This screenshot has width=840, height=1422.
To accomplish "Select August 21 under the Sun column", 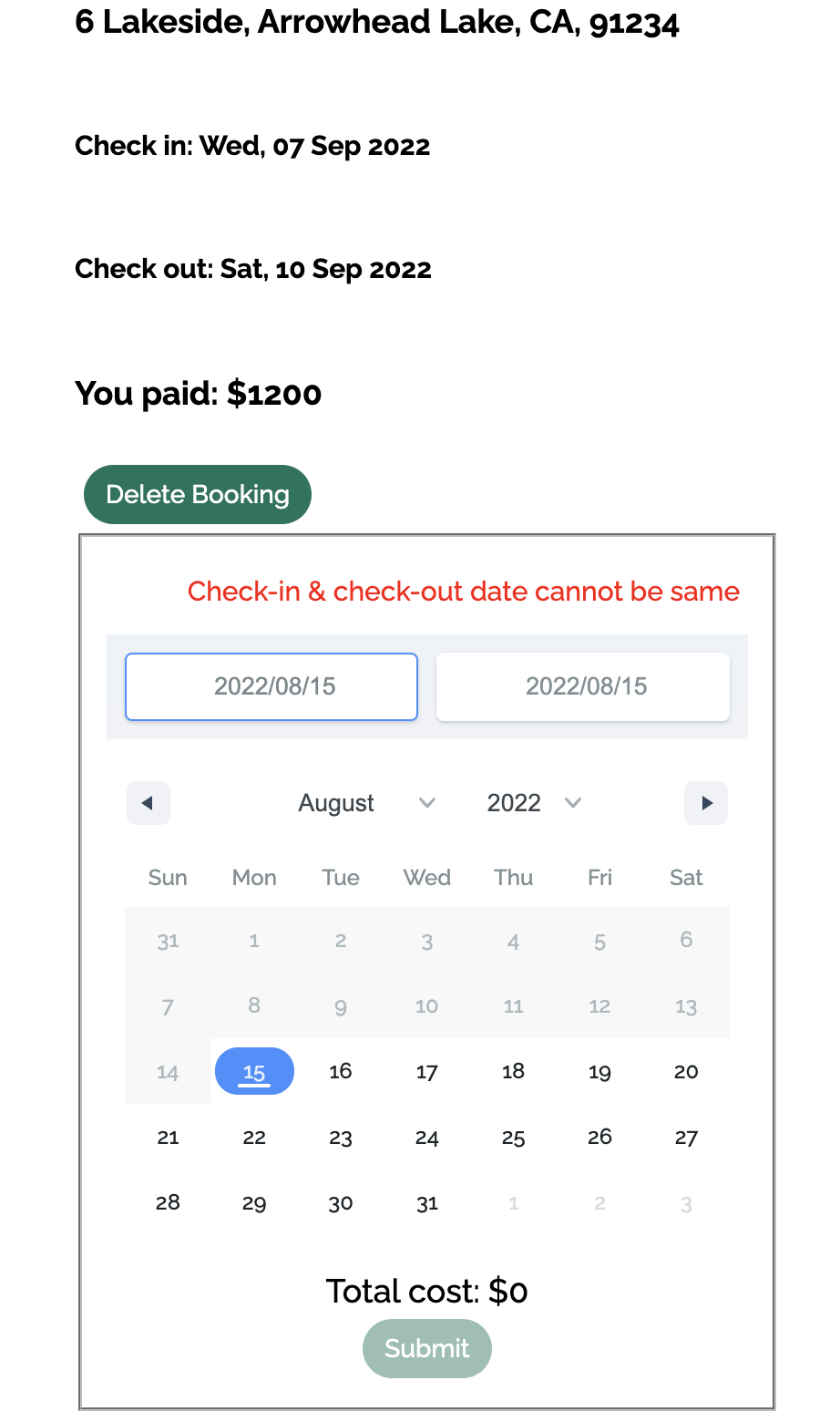I will tap(168, 1137).
